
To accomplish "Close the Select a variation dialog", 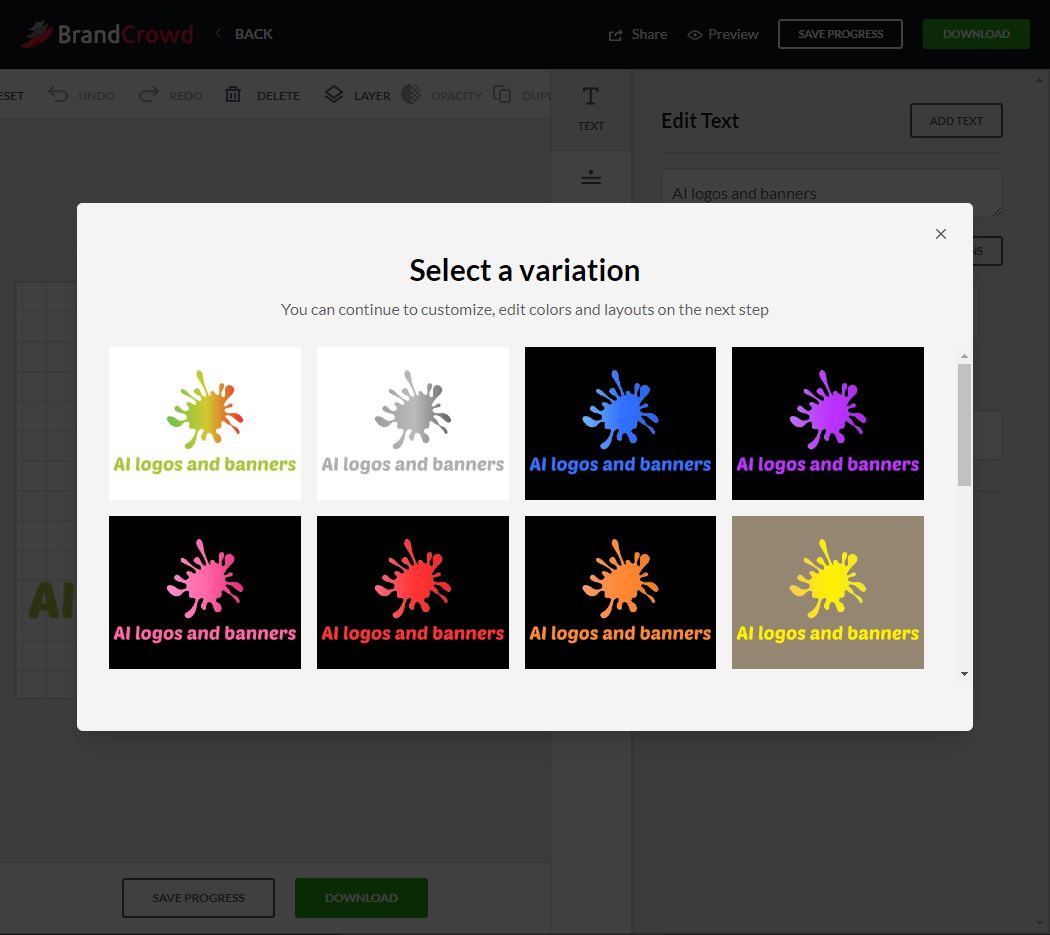I will pos(941,234).
